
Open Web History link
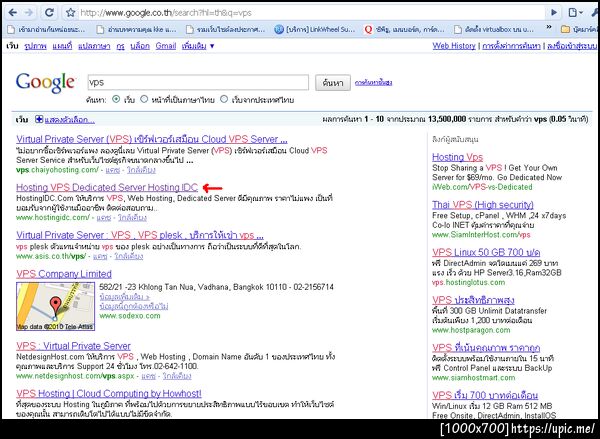tap(454, 46)
